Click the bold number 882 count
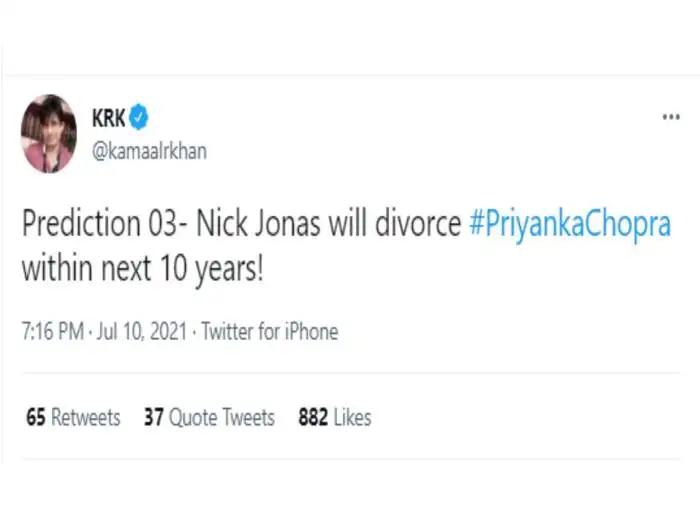 [314, 417]
